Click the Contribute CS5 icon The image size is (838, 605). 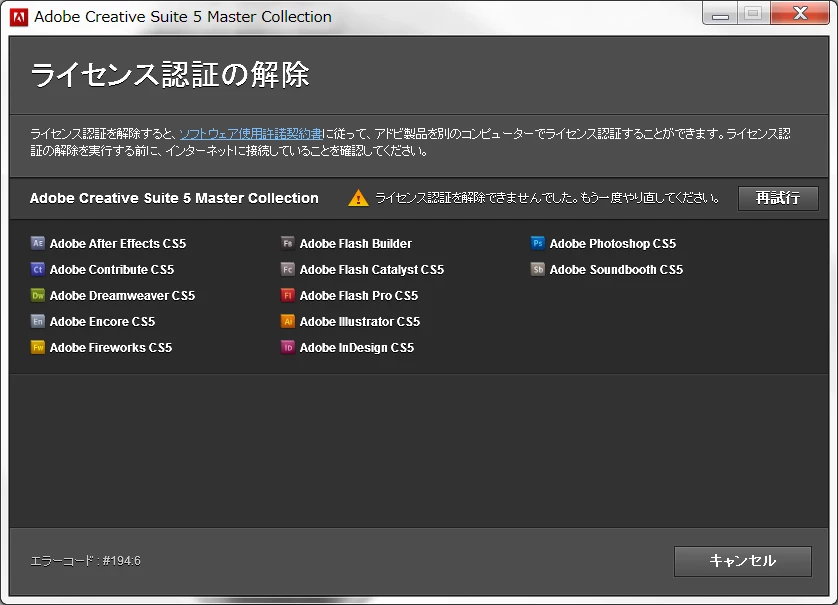point(37,269)
